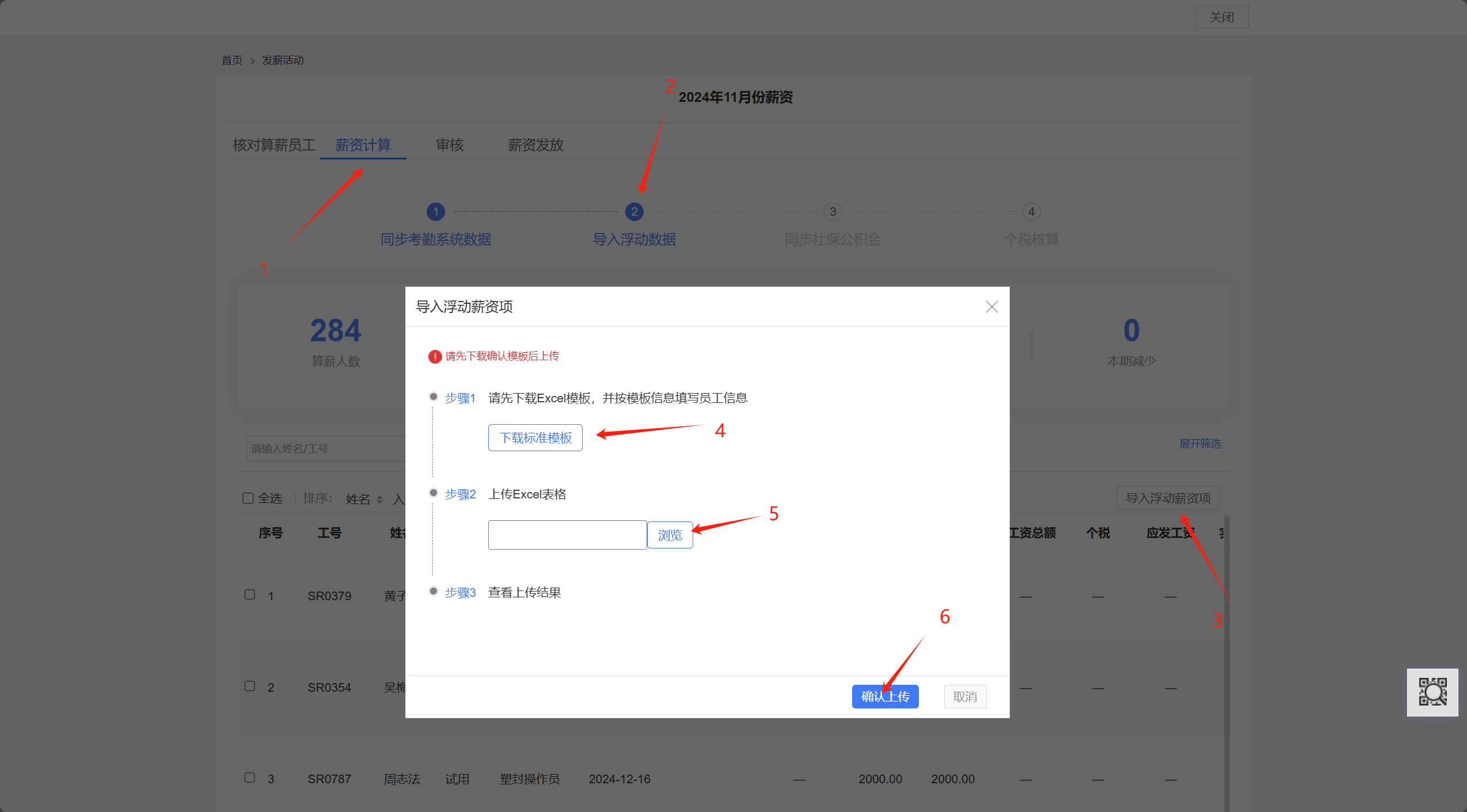The image size is (1467, 812).
Task: Go to 首页 breadcrumb link
Action: pos(232,60)
